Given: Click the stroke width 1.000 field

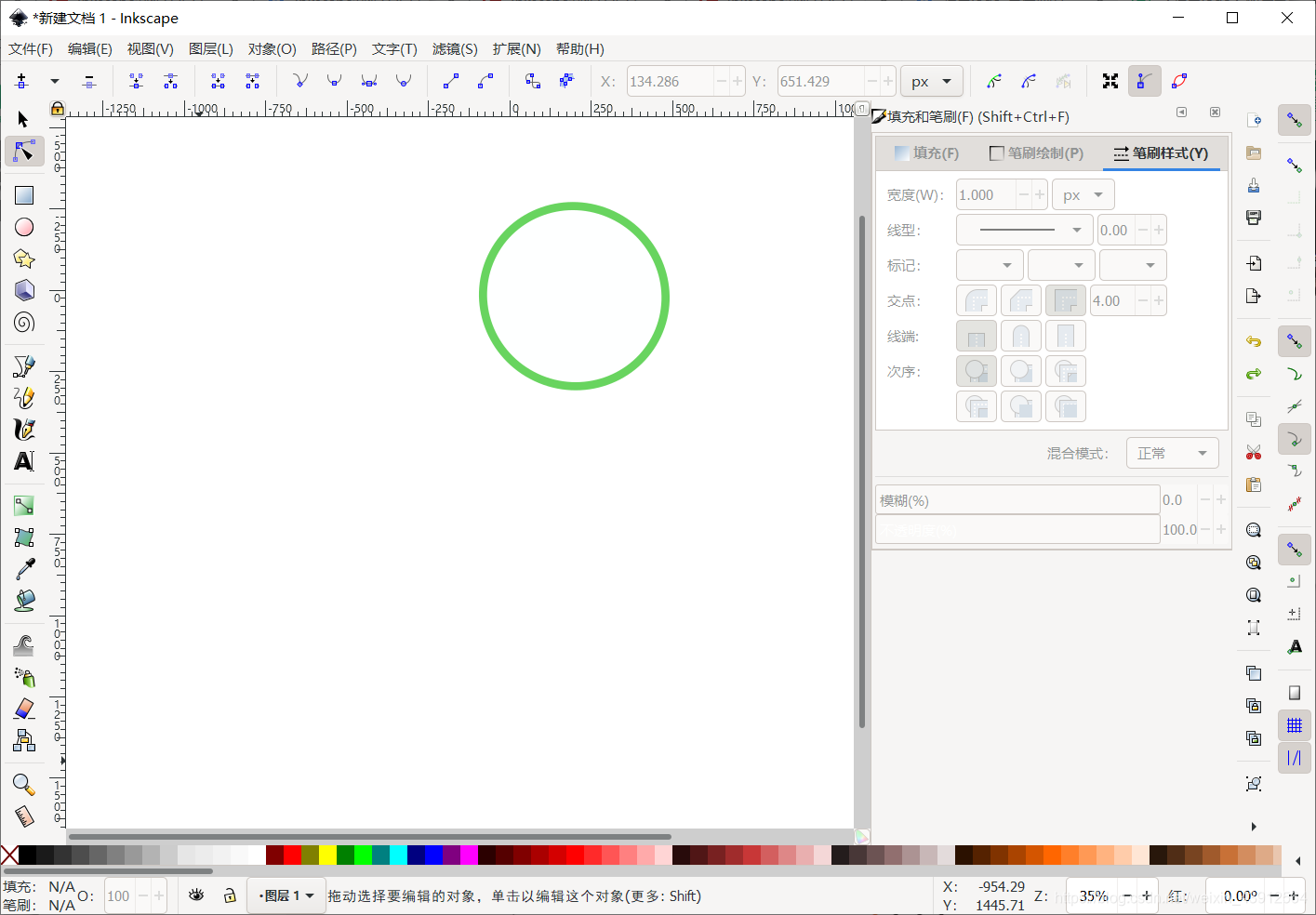Looking at the screenshot, I should (x=986, y=195).
